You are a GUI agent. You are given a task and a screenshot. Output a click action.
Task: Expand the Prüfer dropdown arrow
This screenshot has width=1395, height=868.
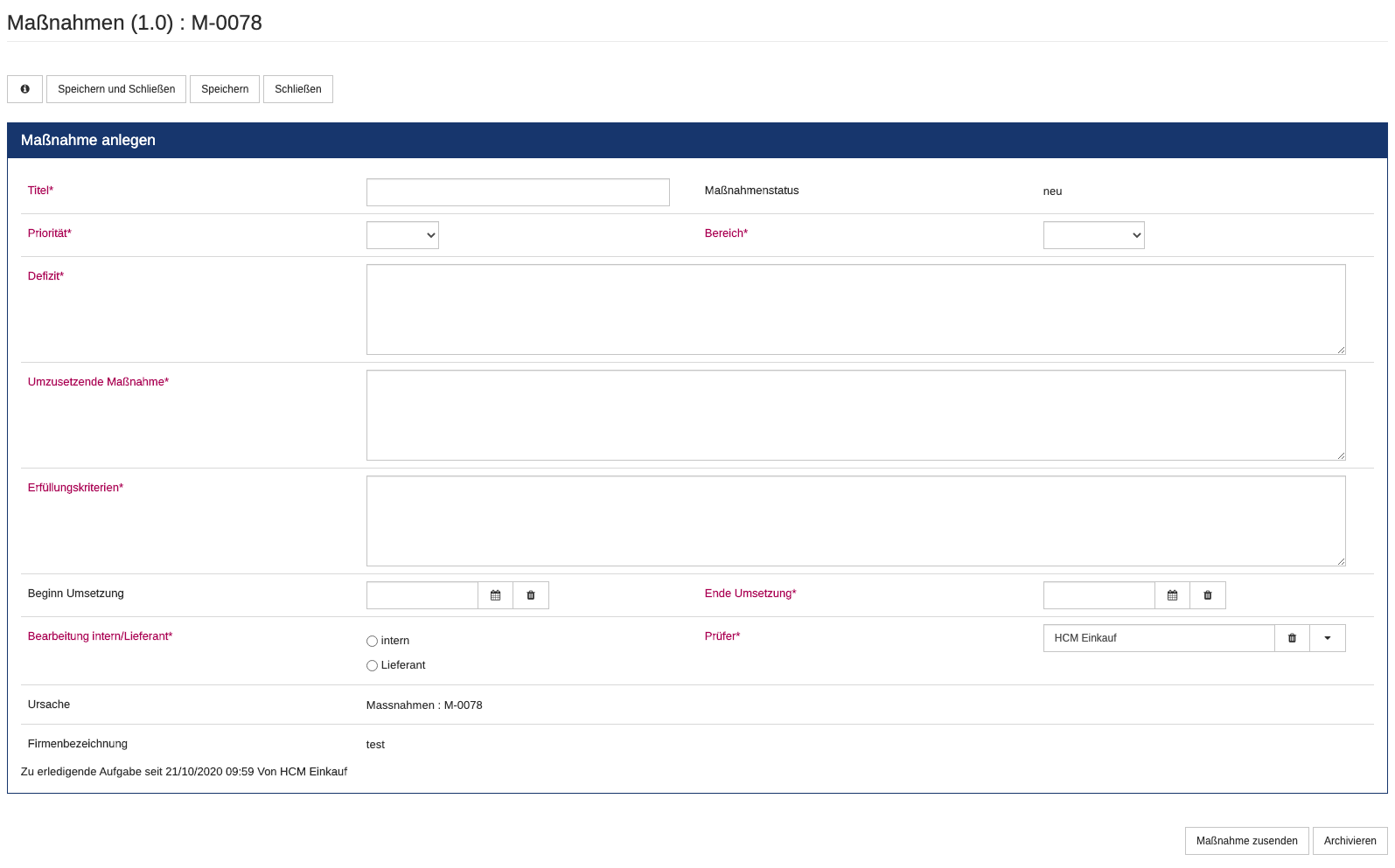pyautogui.click(x=1327, y=638)
